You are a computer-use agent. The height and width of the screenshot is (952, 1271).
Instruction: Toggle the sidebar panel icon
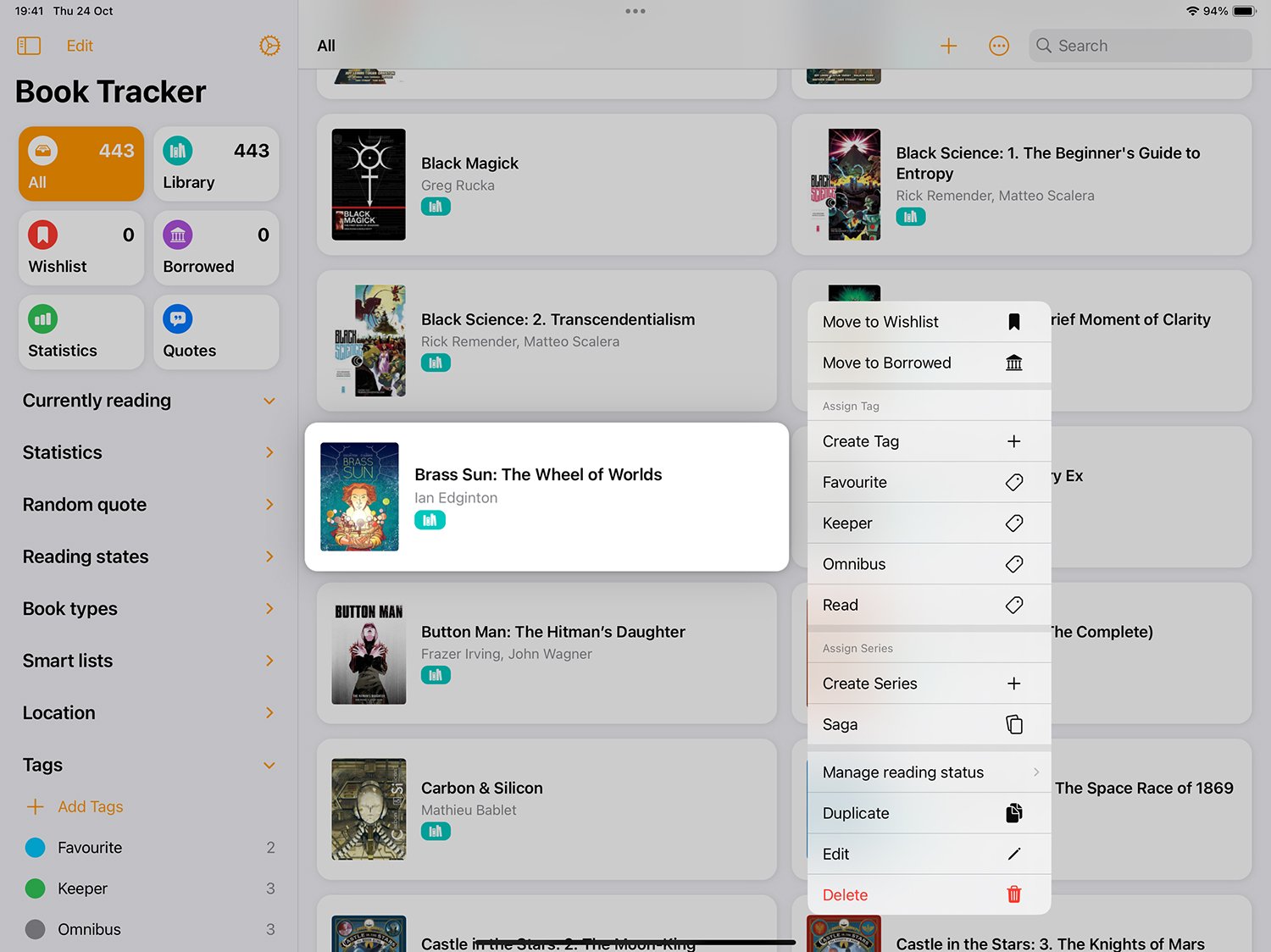[29, 46]
